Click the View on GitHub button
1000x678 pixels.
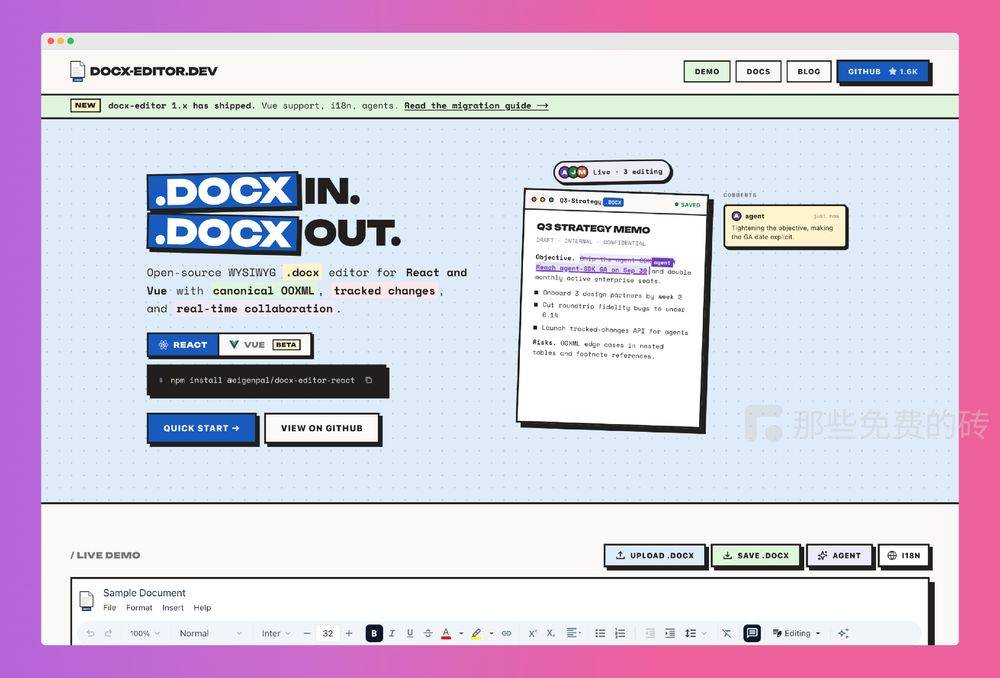pos(321,428)
